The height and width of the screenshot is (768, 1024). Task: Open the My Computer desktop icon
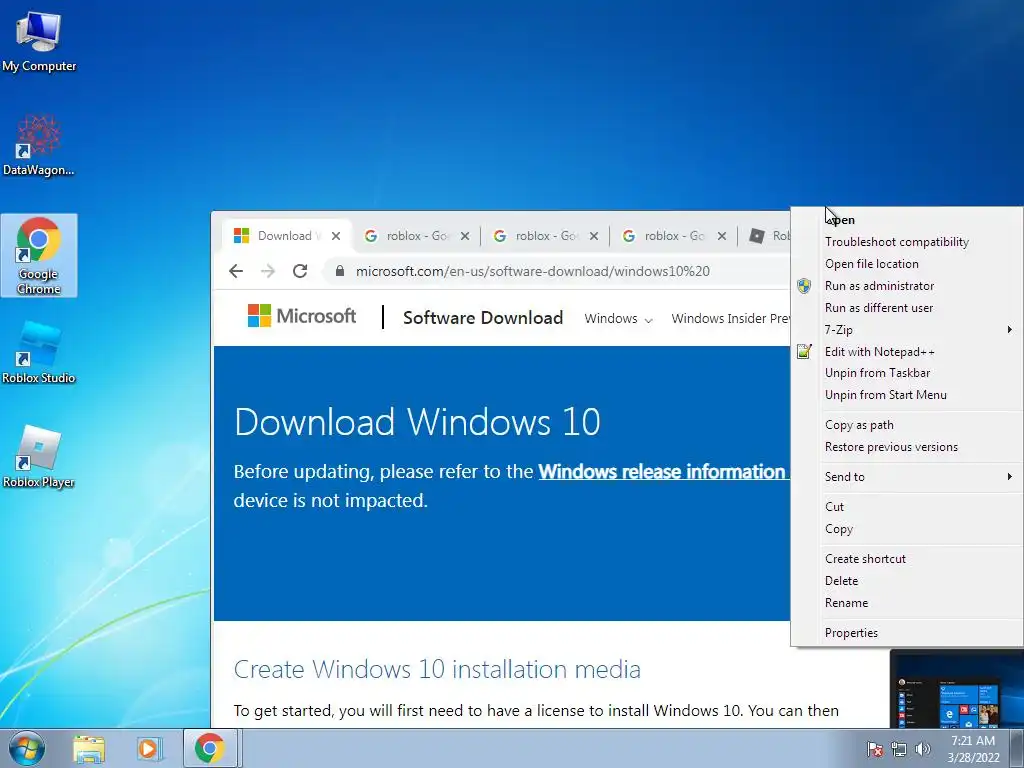[39, 40]
